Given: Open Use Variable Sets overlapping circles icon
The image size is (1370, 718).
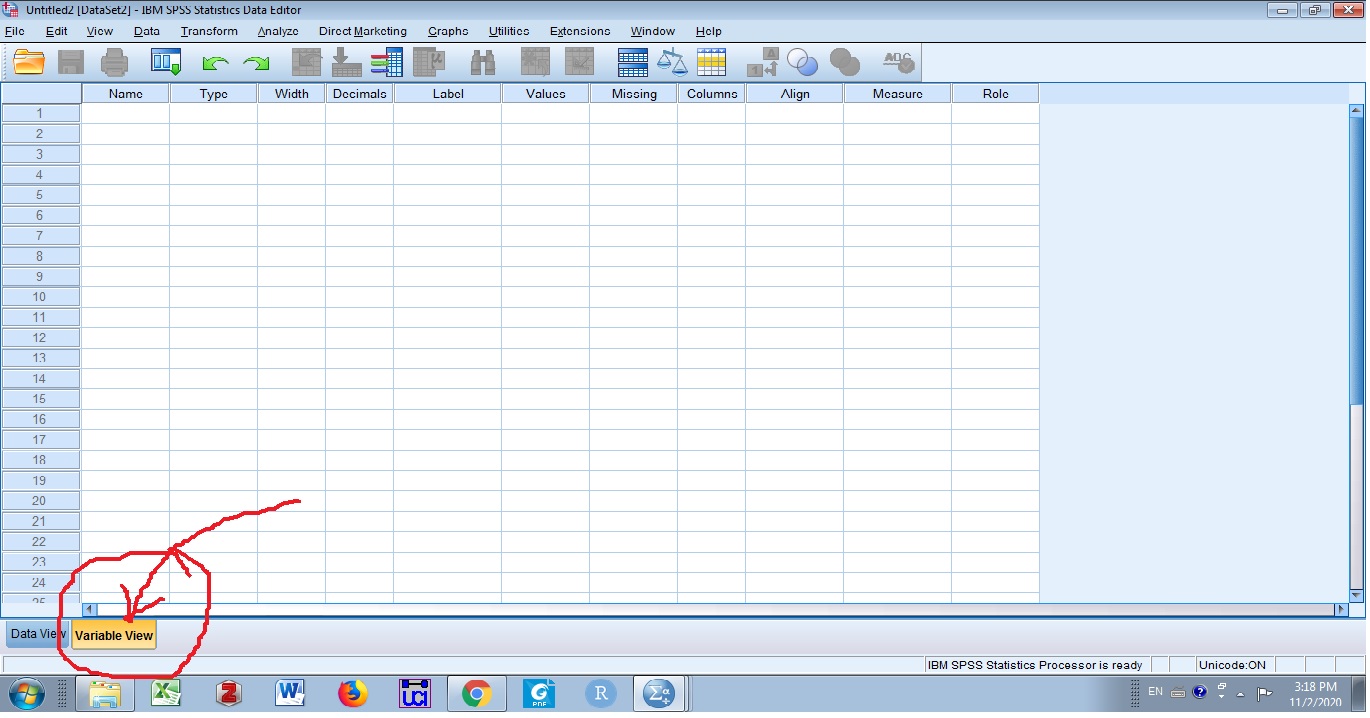Looking at the screenshot, I should (x=802, y=62).
